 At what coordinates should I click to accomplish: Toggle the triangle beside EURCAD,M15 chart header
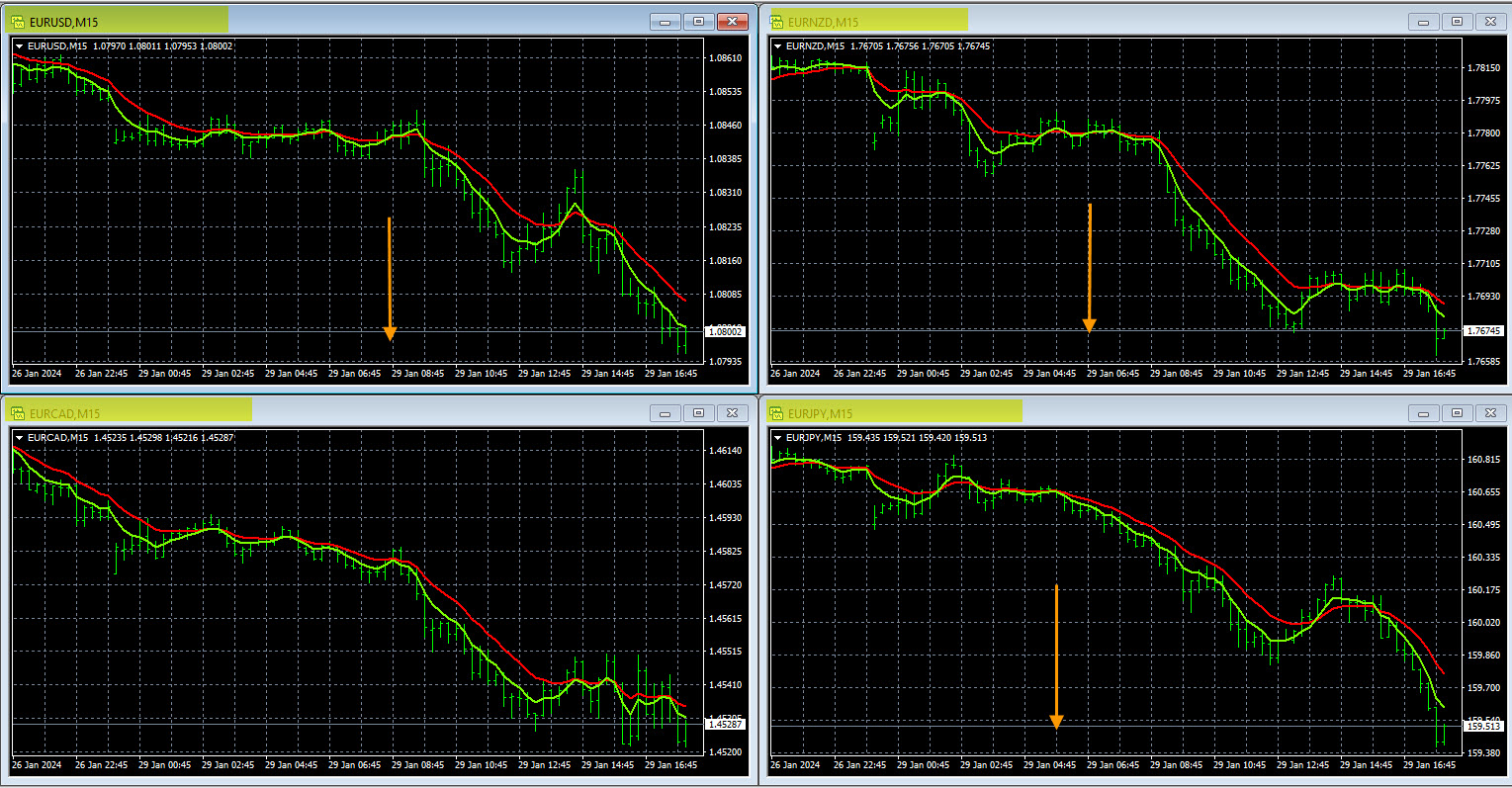(19, 438)
